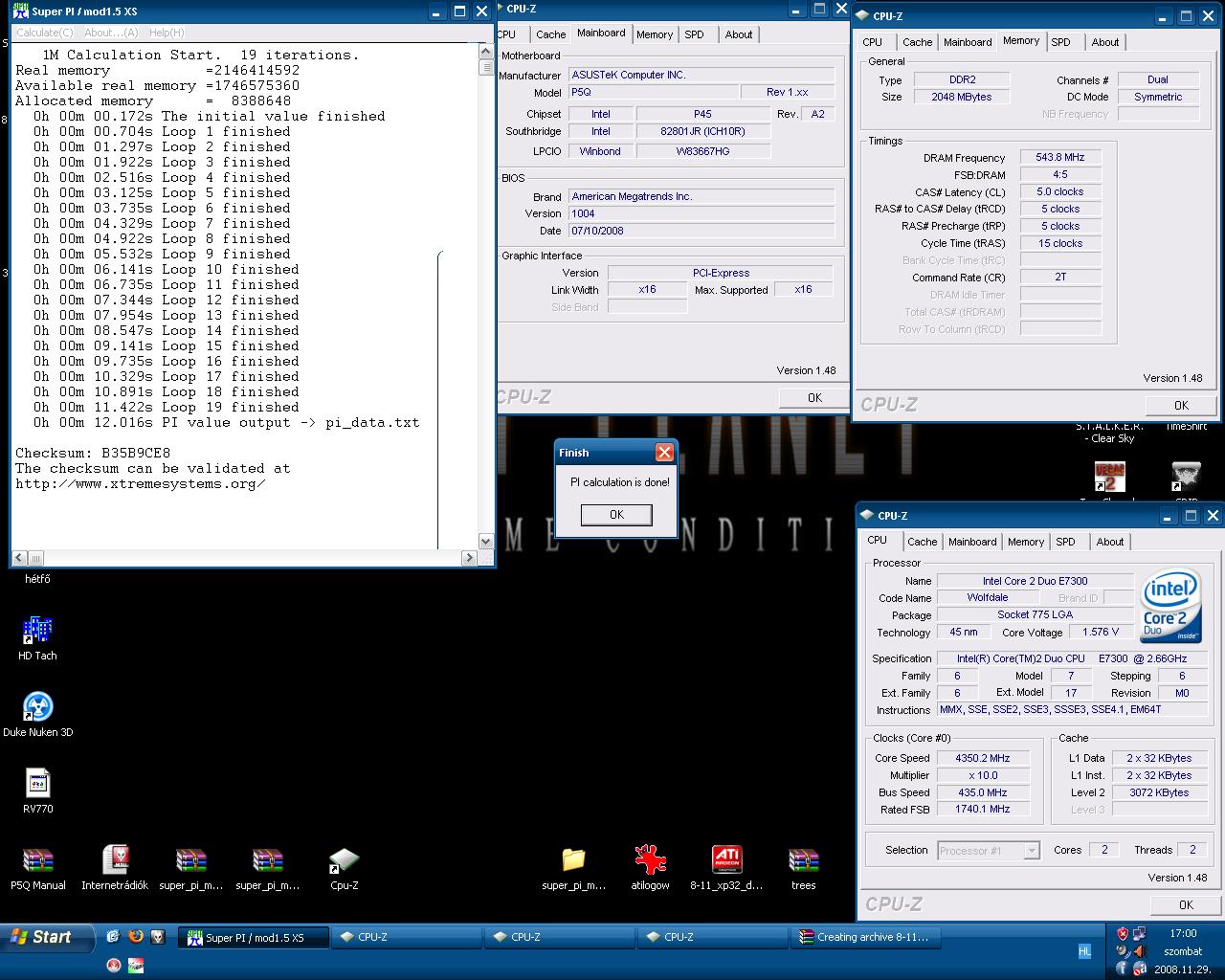Open About tab in bottom CPU-Z window
This screenshot has height=980, width=1225.
pos(1110,542)
